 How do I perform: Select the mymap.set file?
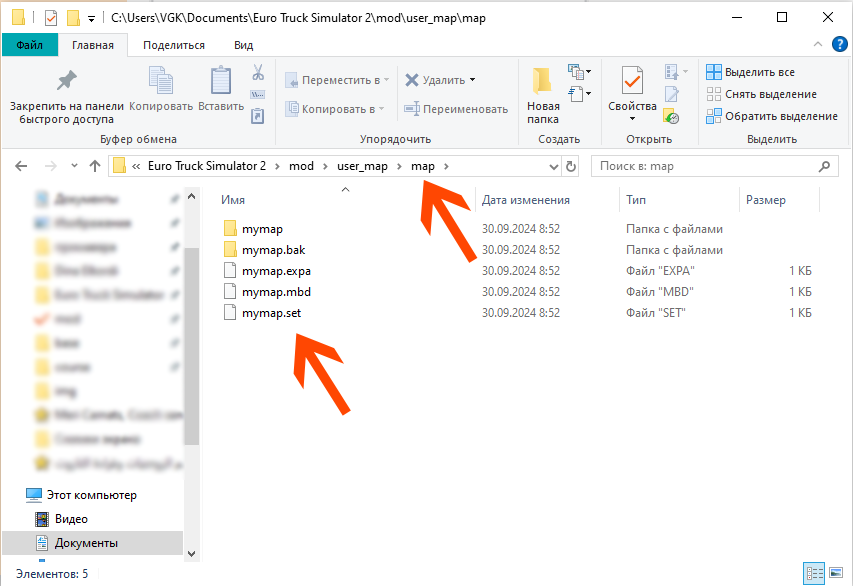[x=271, y=313]
